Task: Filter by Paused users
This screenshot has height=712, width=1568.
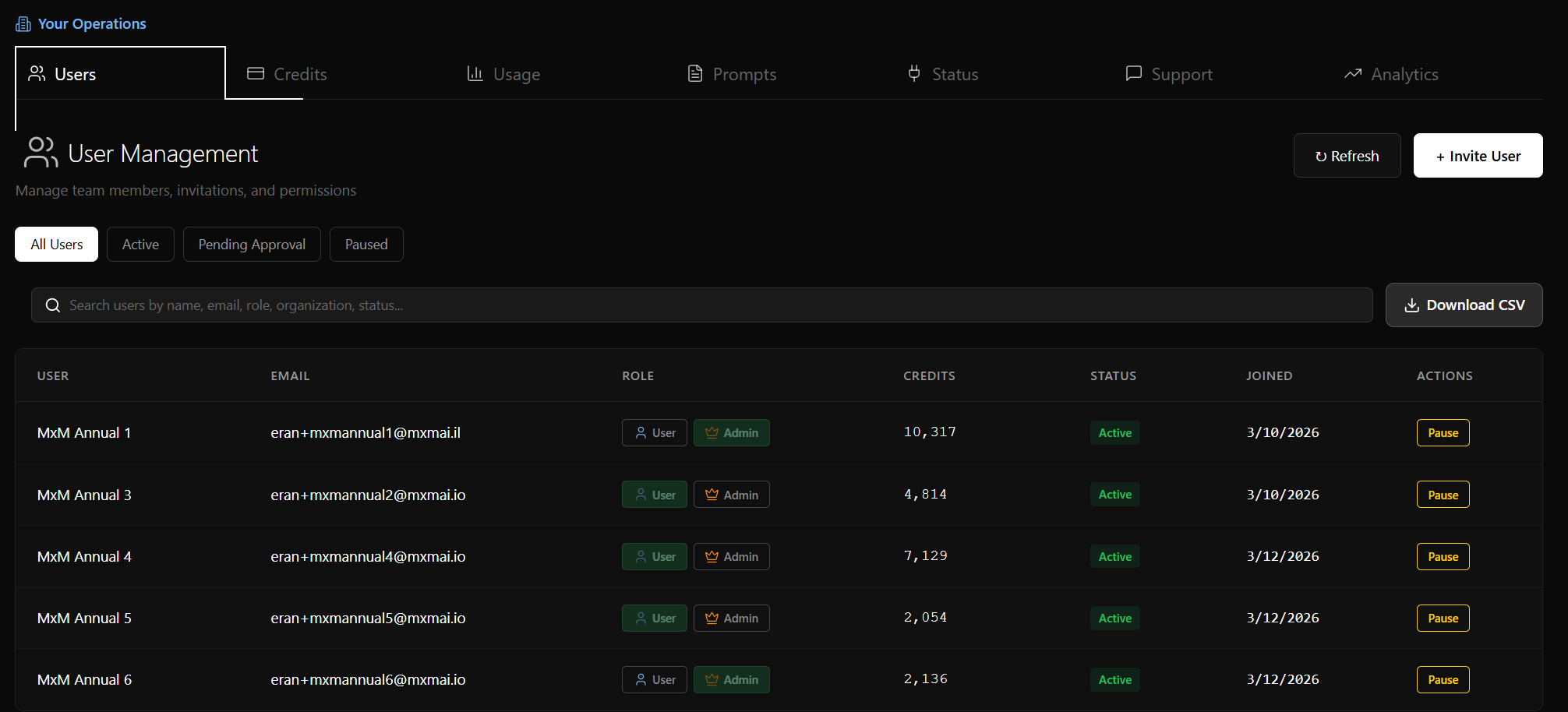Action: pos(366,244)
